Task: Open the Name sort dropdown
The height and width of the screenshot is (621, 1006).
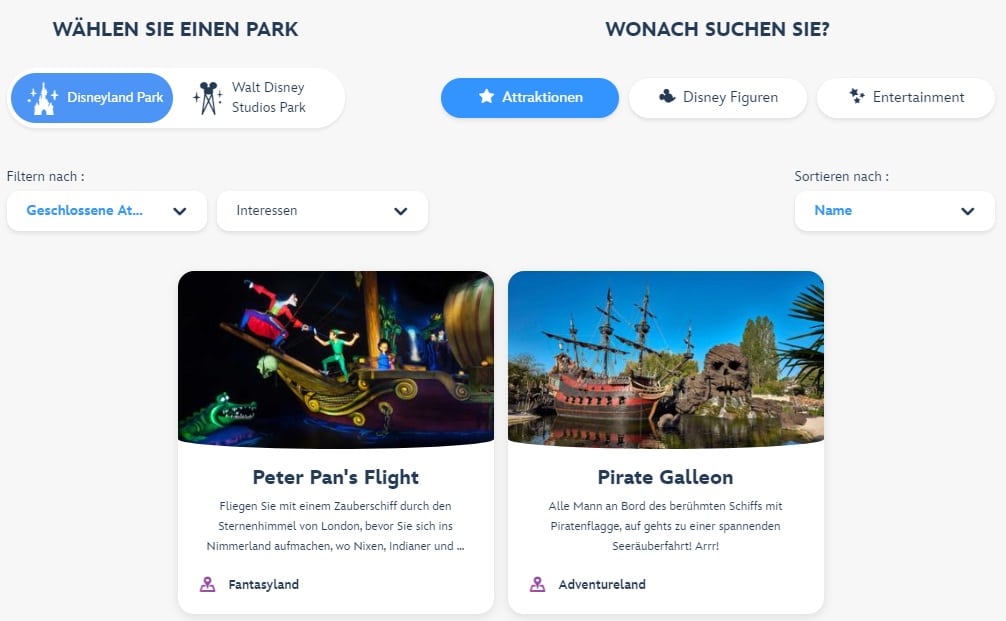Action: tap(894, 210)
